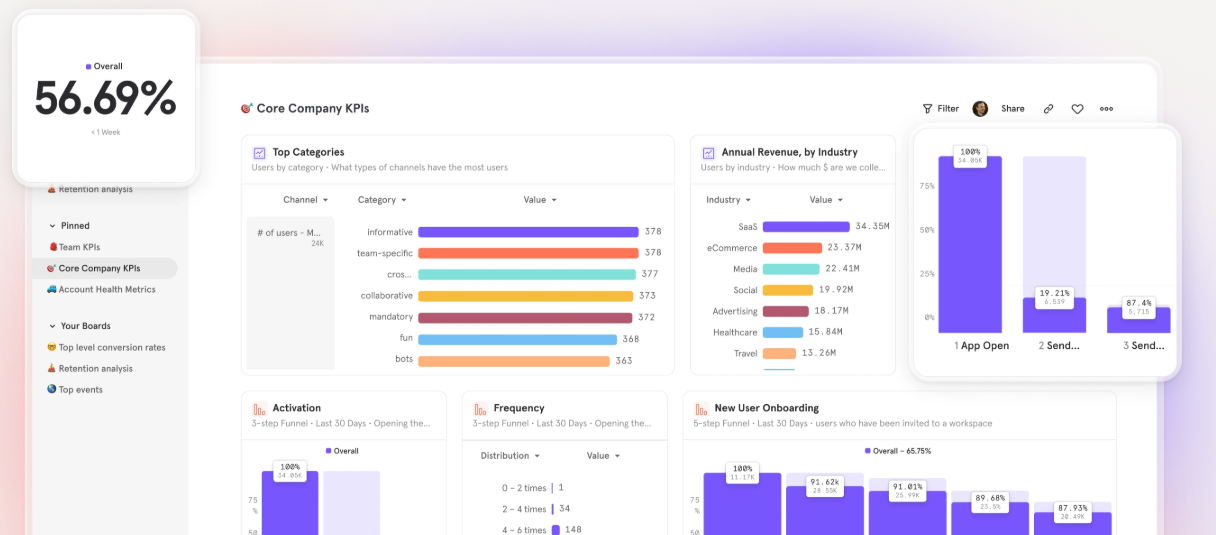This screenshot has width=1216, height=535.
Task: Click the '0 – 2 times' row
Action: click(533, 488)
